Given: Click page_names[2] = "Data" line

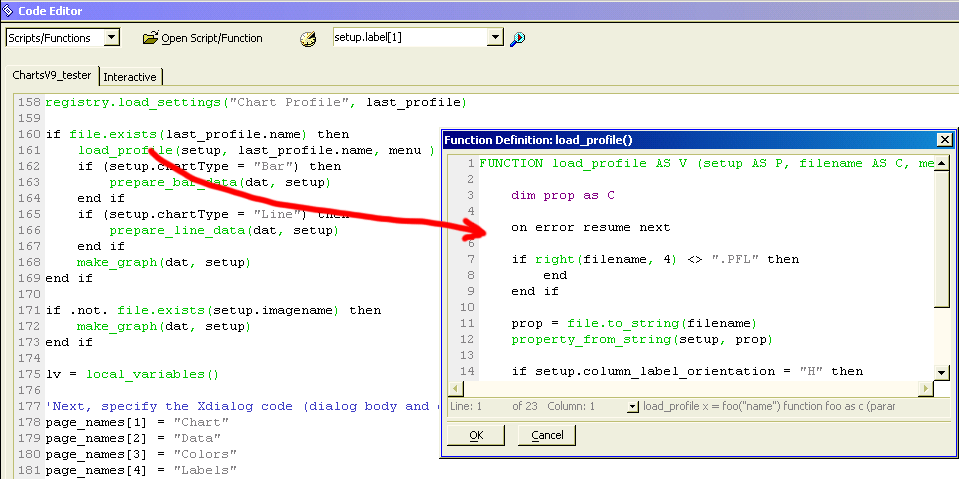Looking at the screenshot, I should [x=133, y=437].
